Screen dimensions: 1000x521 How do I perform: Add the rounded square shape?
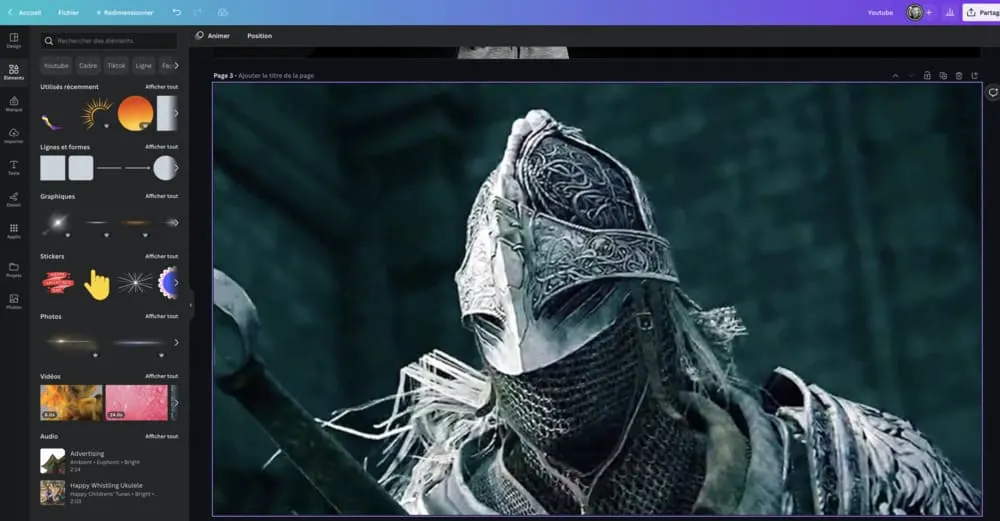pyautogui.click(x=81, y=168)
